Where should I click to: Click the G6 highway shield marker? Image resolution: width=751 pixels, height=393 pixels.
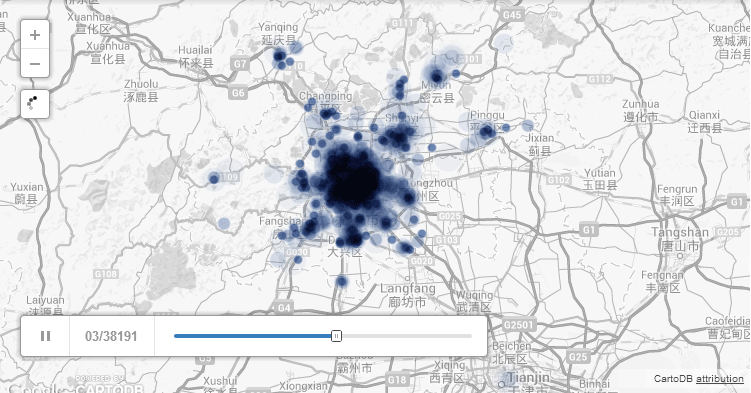pyautogui.click(x=239, y=93)
